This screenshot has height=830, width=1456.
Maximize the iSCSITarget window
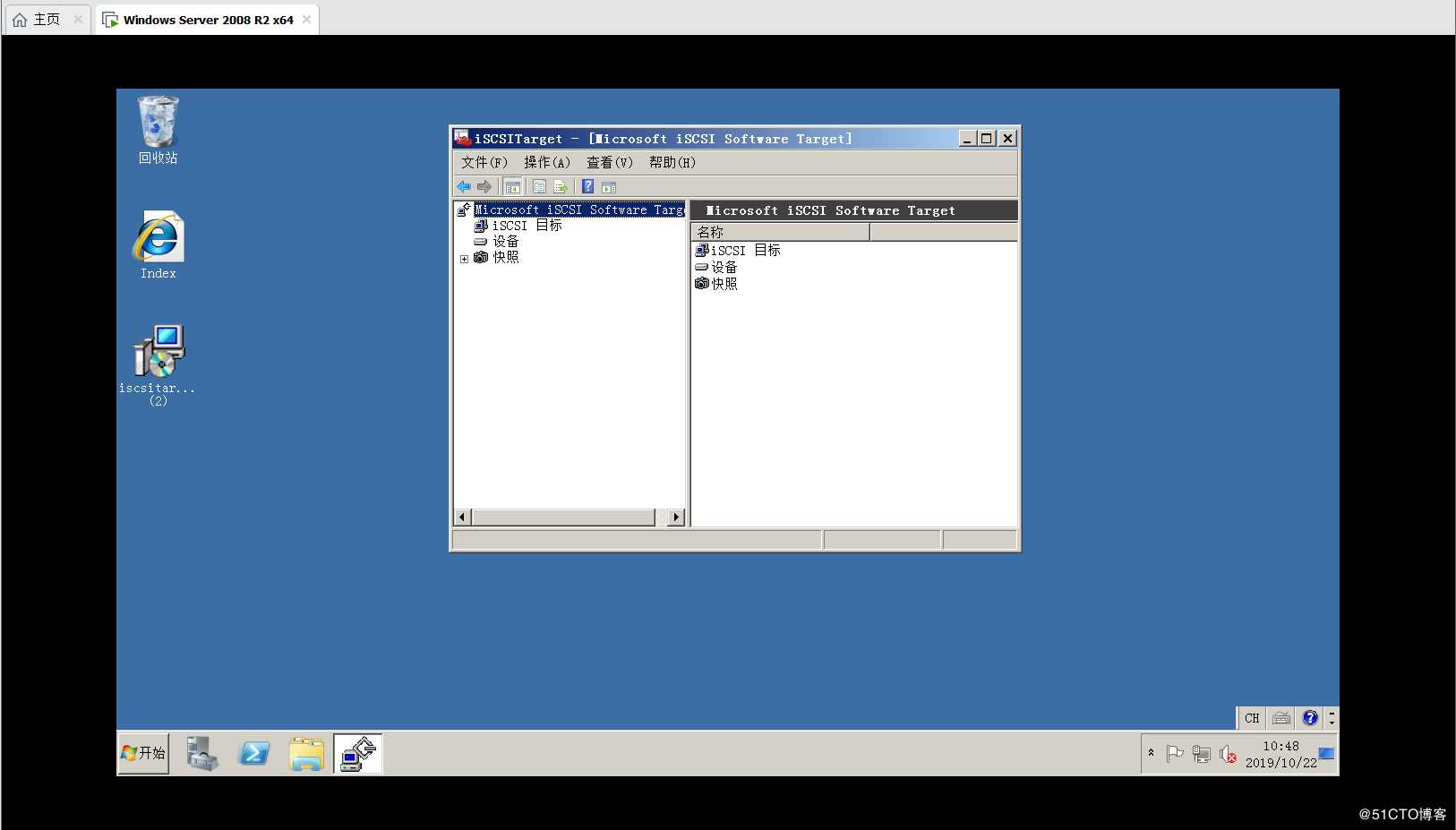click(987, 138)
